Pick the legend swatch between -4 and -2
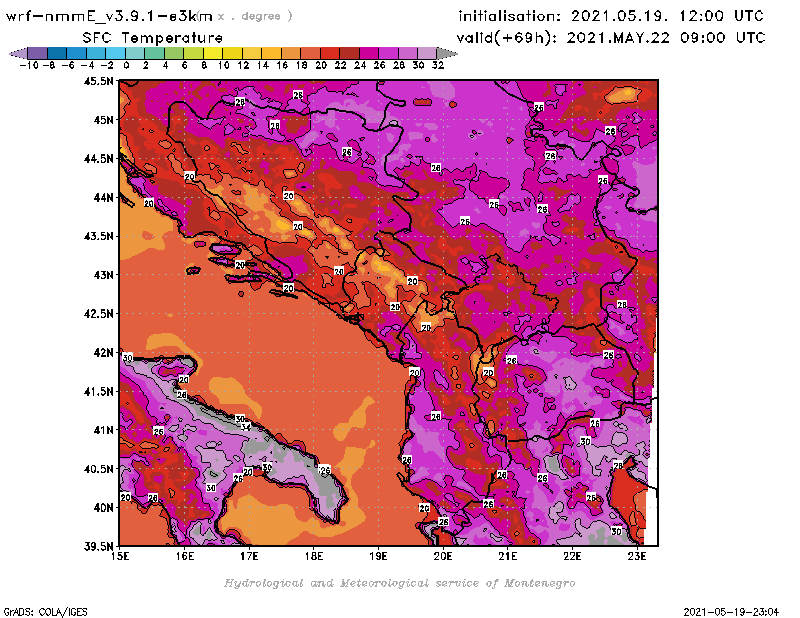Image resolution: width=800 pixels, height=618 pixels. (96, 53)
